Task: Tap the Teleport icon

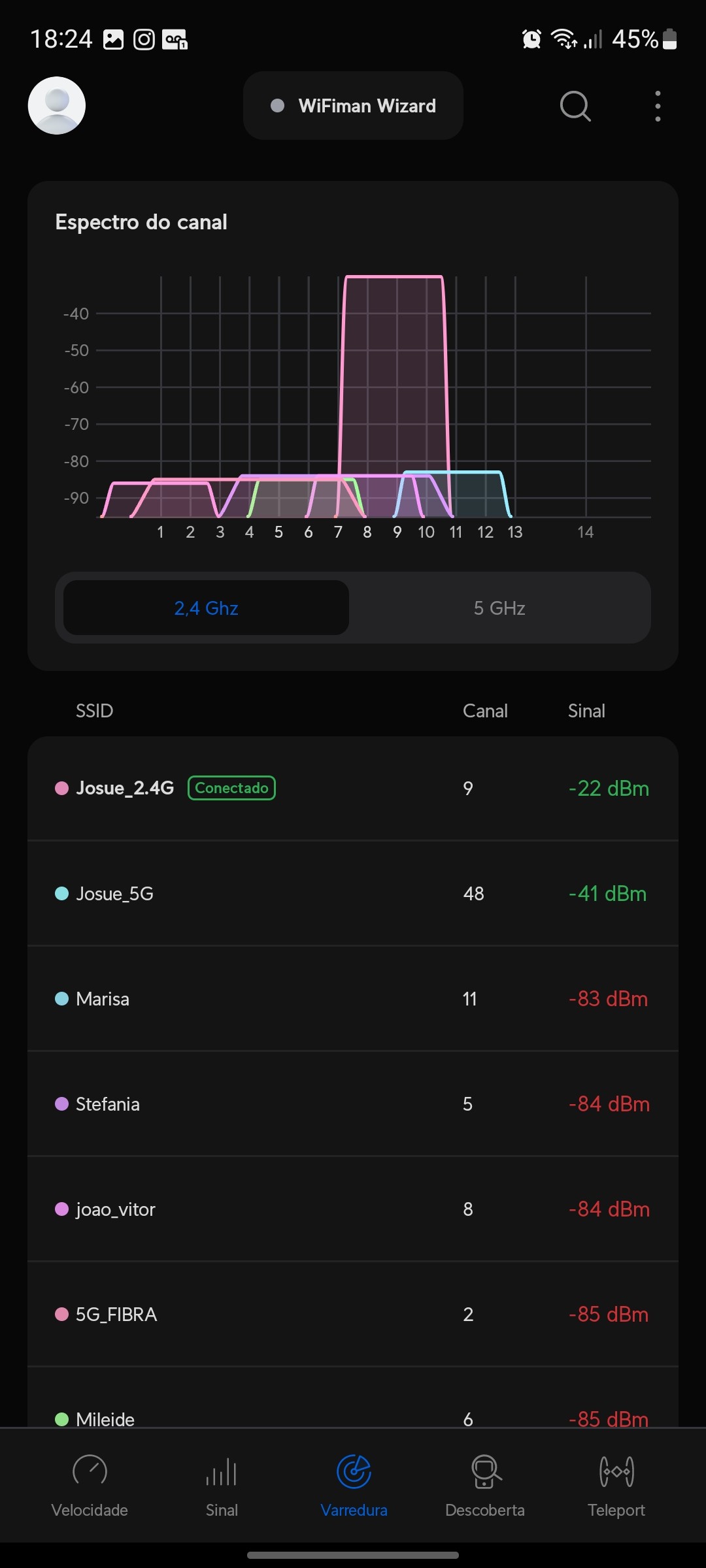Action: 616,1471
